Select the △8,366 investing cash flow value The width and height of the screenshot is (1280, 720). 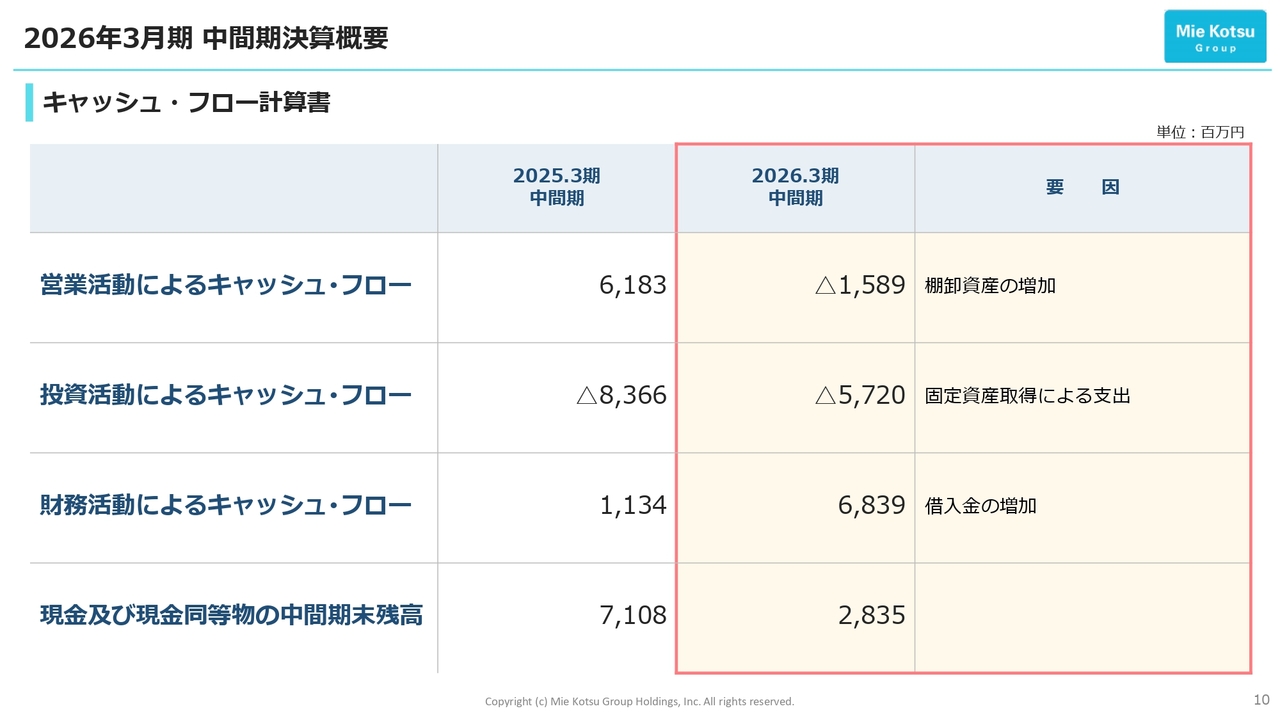pyautogui.click(x=621, y=396)
